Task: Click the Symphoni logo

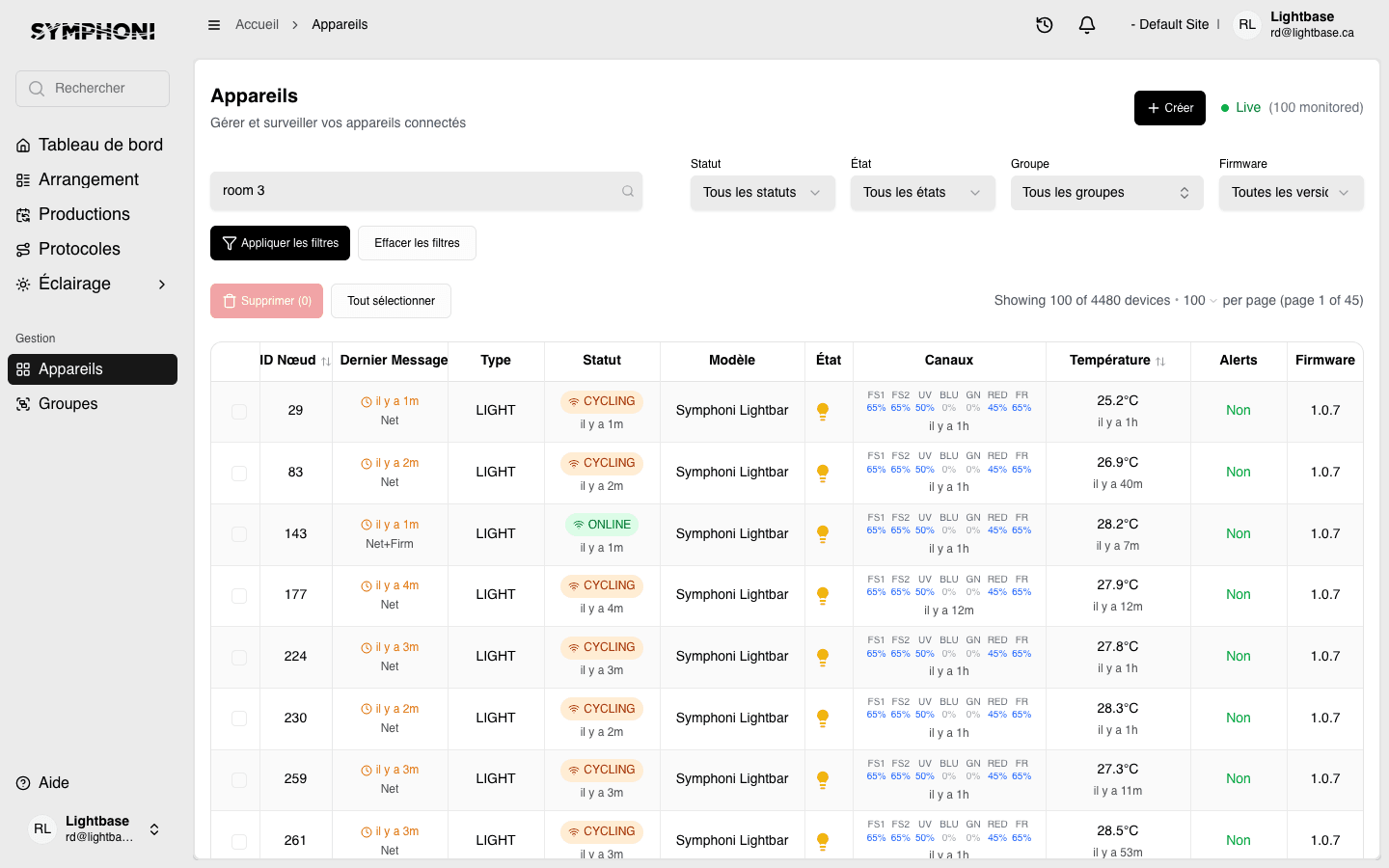Action: click(x=94, y=30)
